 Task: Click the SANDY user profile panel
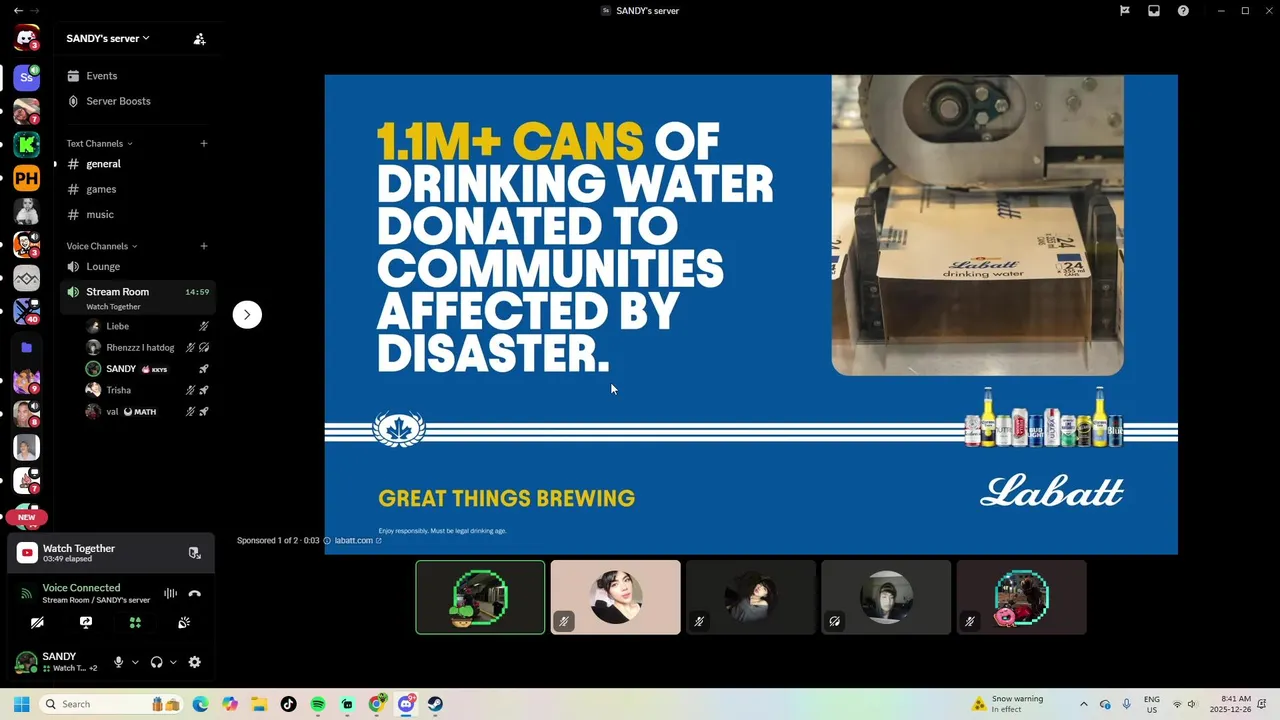pyautogui.click(x=56, y=662)
